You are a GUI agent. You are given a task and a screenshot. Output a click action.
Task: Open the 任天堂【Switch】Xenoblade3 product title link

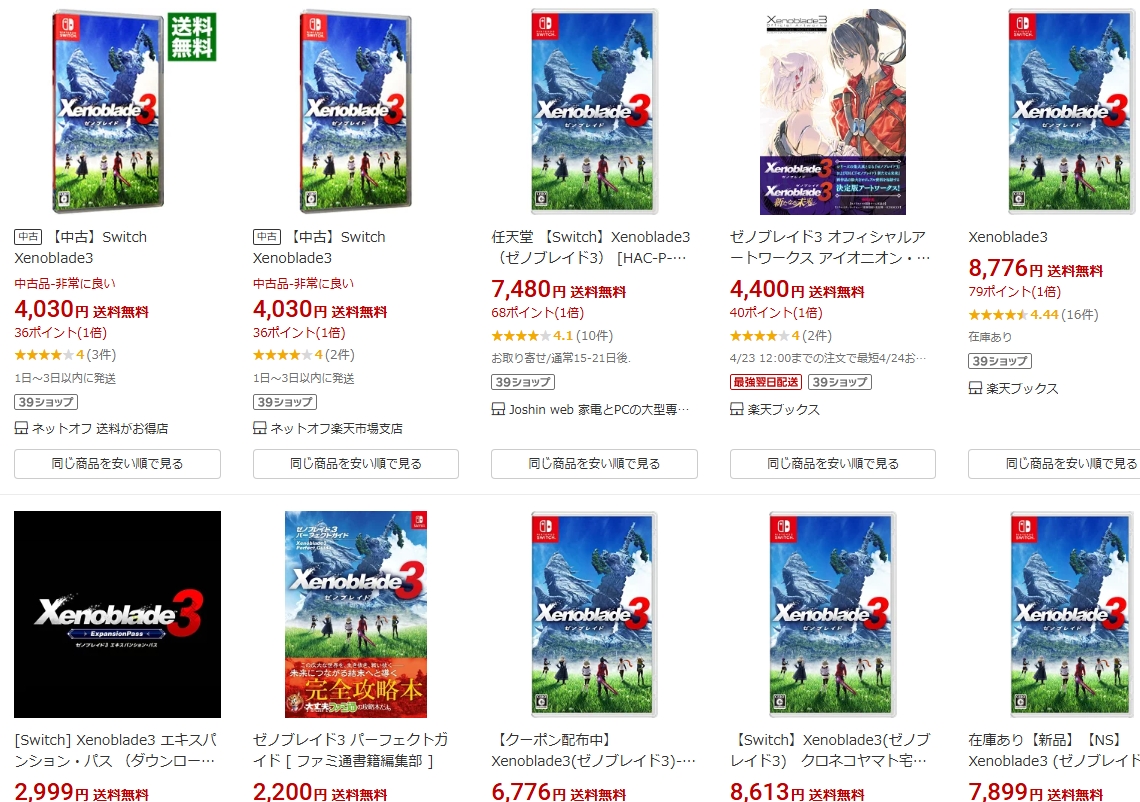coord(590,247)
